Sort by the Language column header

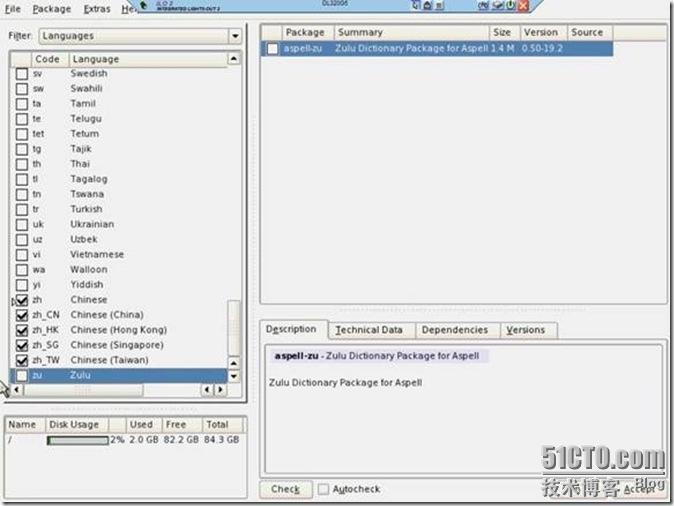click(148, 59)
